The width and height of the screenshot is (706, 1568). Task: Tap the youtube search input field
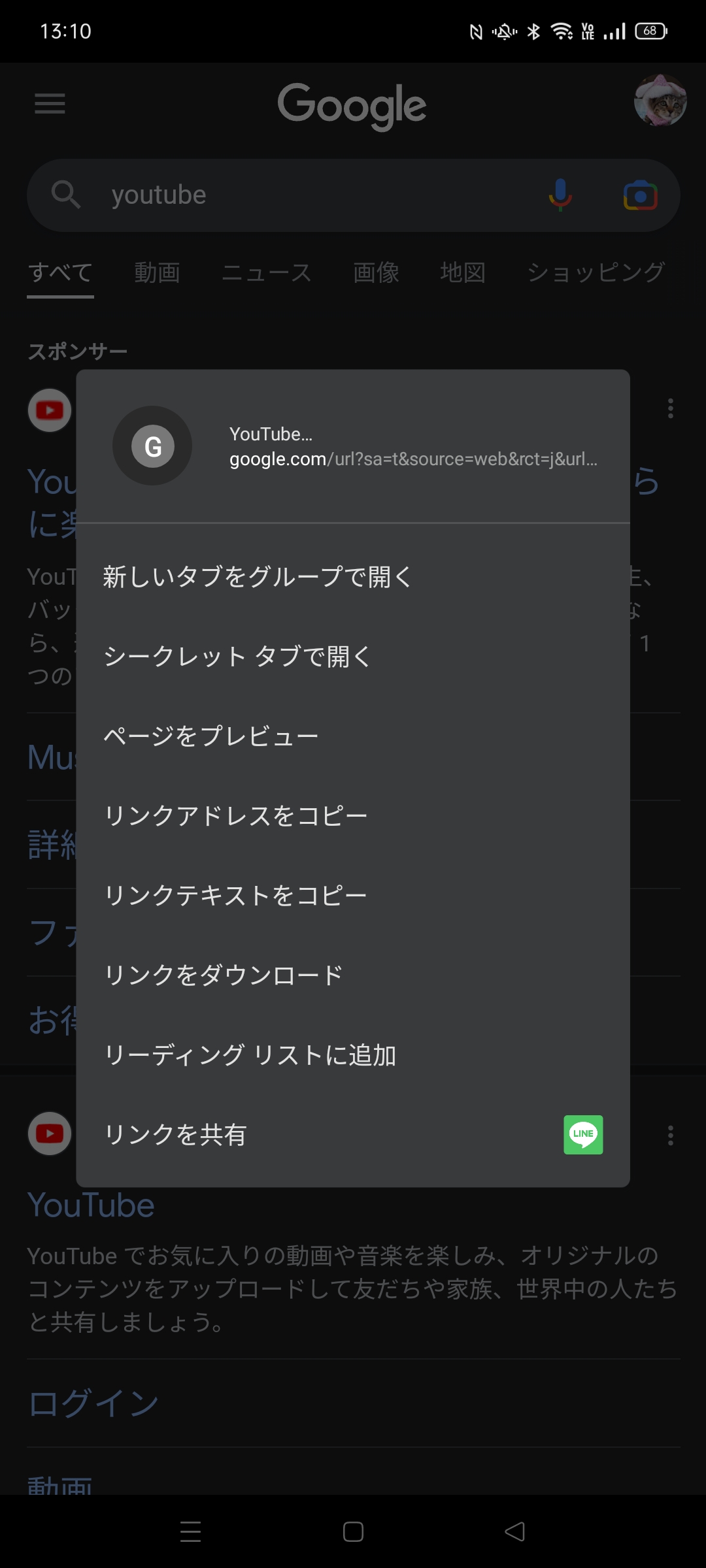[x=314, y=195]
